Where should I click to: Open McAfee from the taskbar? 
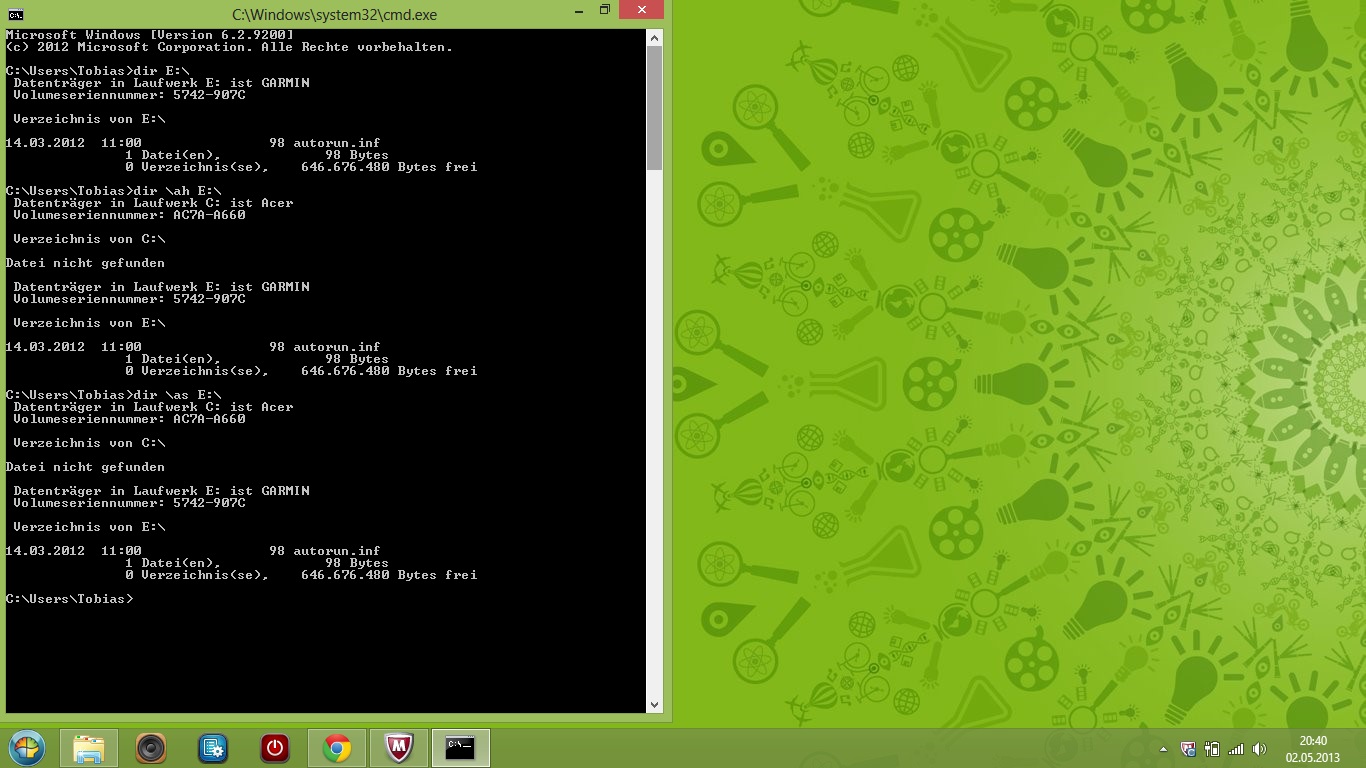(399, 748)
